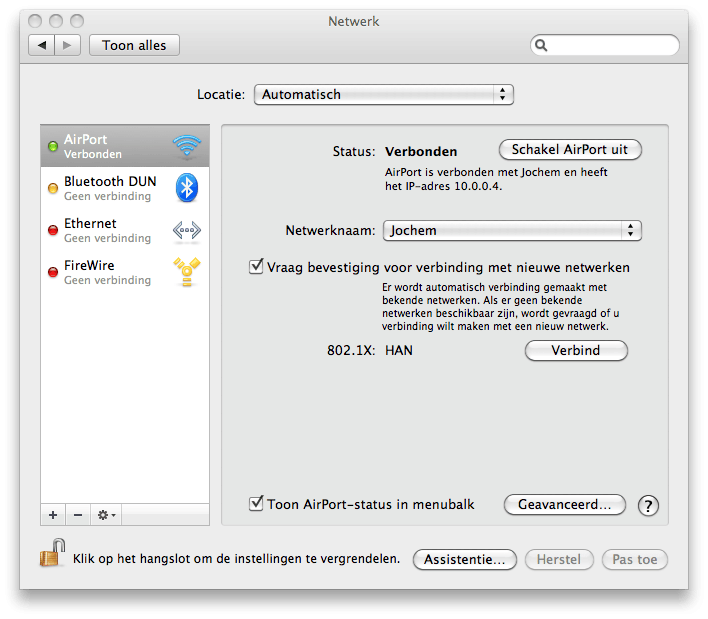Click the 'Netwerk' window title
This screenshot has height=619, width=708.
354,21
